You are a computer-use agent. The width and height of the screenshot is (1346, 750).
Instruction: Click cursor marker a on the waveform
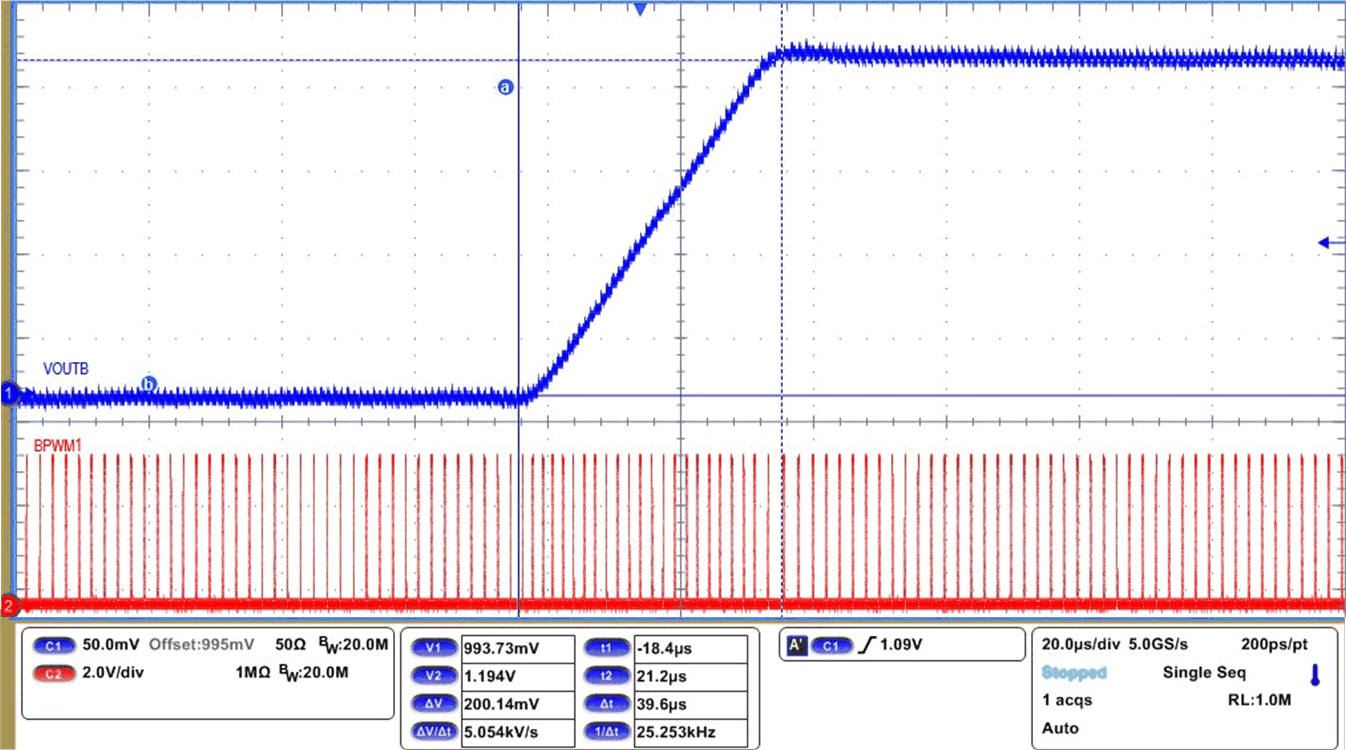click(x=505, y=88)
